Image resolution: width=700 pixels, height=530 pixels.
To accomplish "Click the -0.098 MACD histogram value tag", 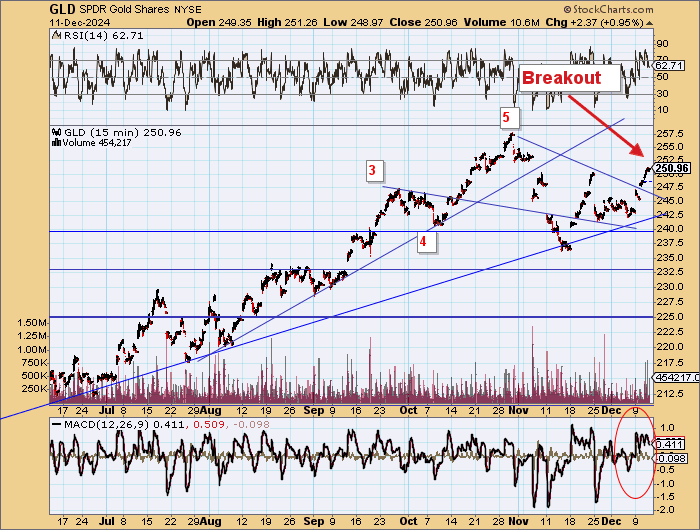I will click(669, 458).
